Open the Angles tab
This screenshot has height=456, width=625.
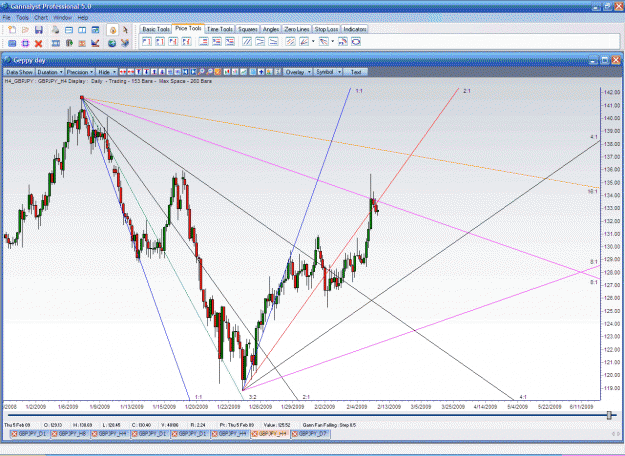coord(271,29)
